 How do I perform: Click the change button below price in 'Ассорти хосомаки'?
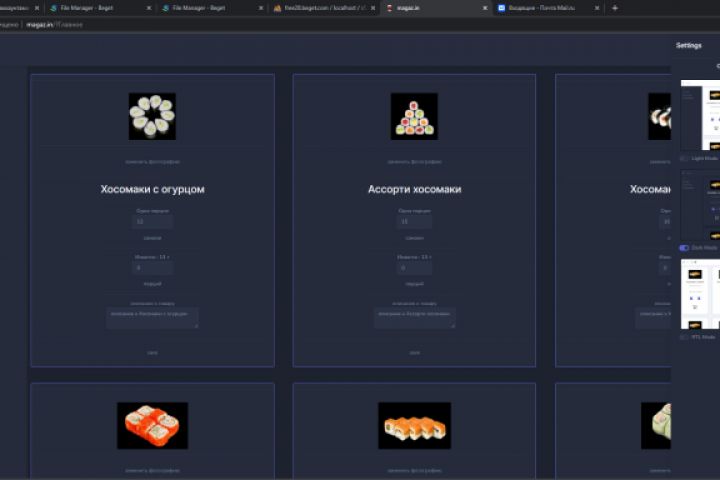click(415, 238)
